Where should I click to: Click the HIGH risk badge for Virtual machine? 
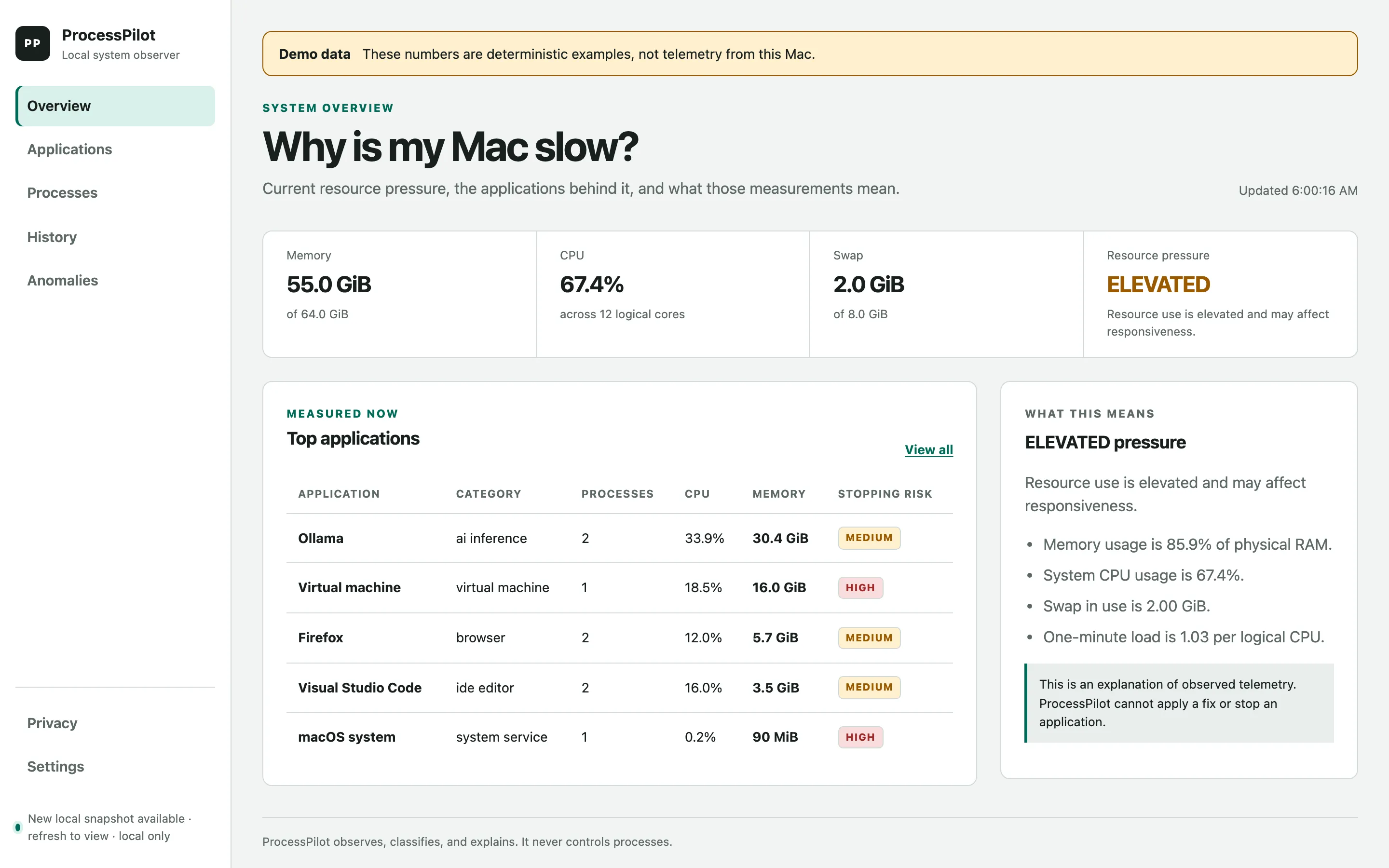(860, 588)
